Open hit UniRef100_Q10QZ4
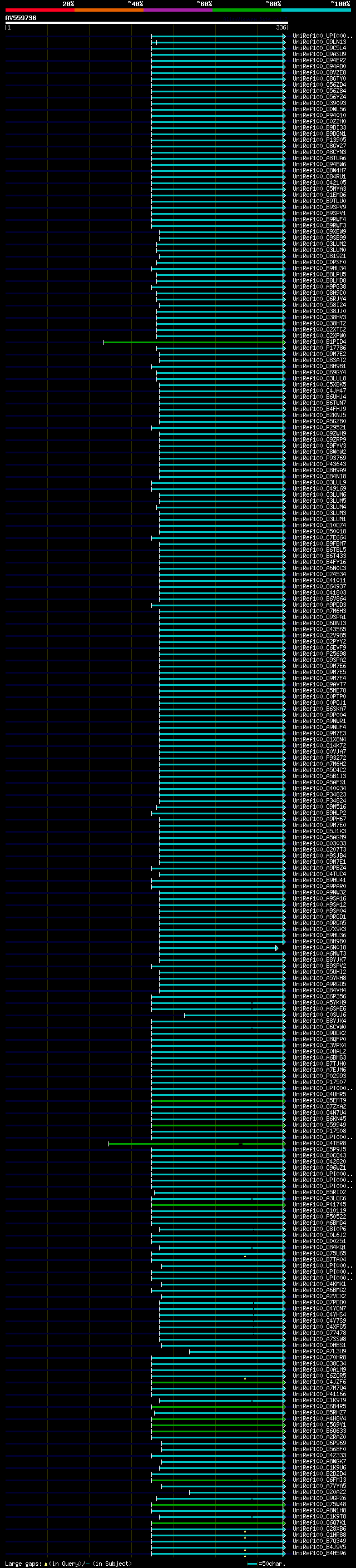 coord(319,525)
